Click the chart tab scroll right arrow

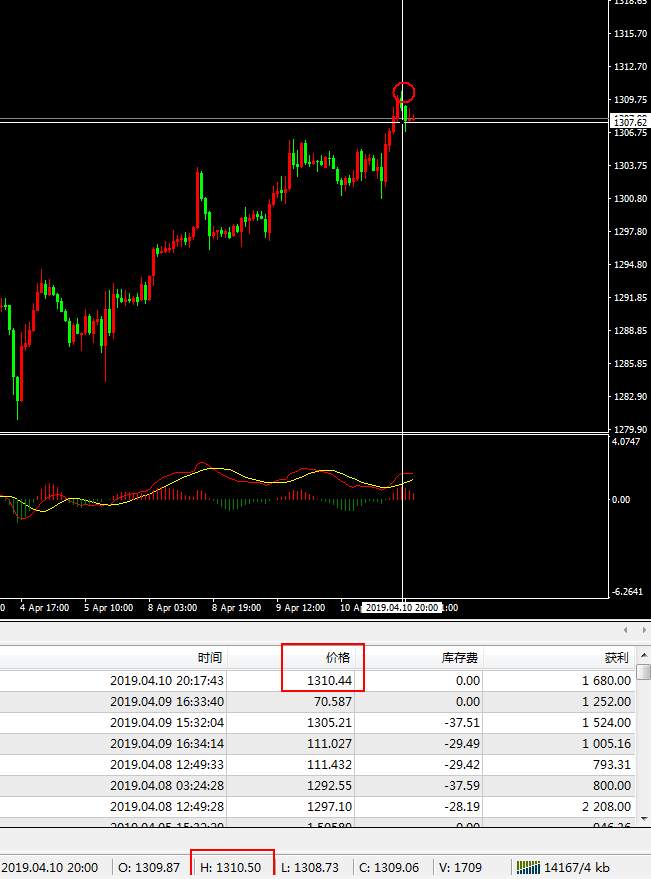[x=644, y=630]
